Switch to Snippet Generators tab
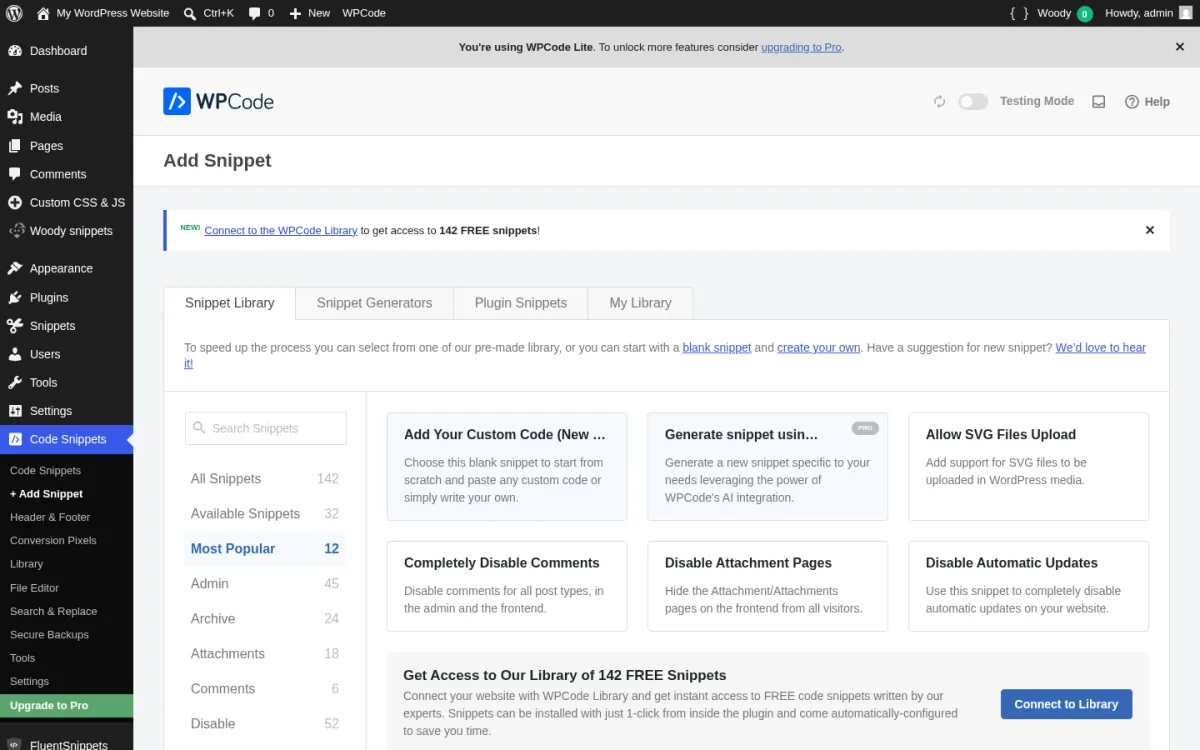 click(x=375, y=303)
